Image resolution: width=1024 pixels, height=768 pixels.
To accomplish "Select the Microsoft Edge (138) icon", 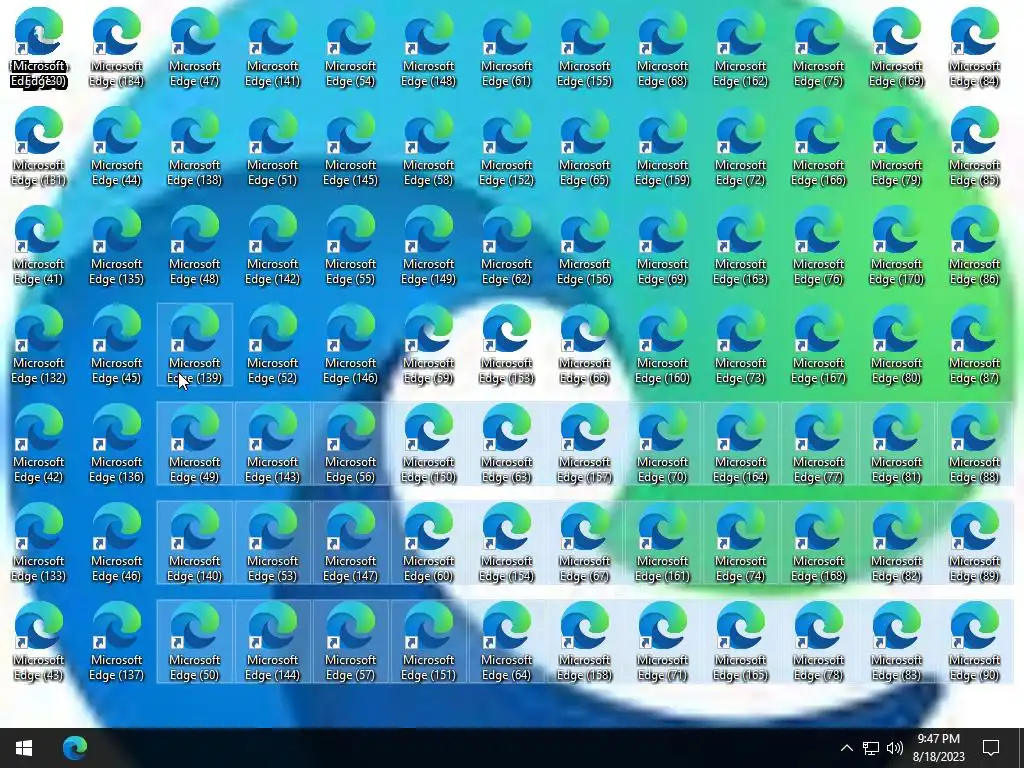I will pyautogui.click(x=195, y=146).
